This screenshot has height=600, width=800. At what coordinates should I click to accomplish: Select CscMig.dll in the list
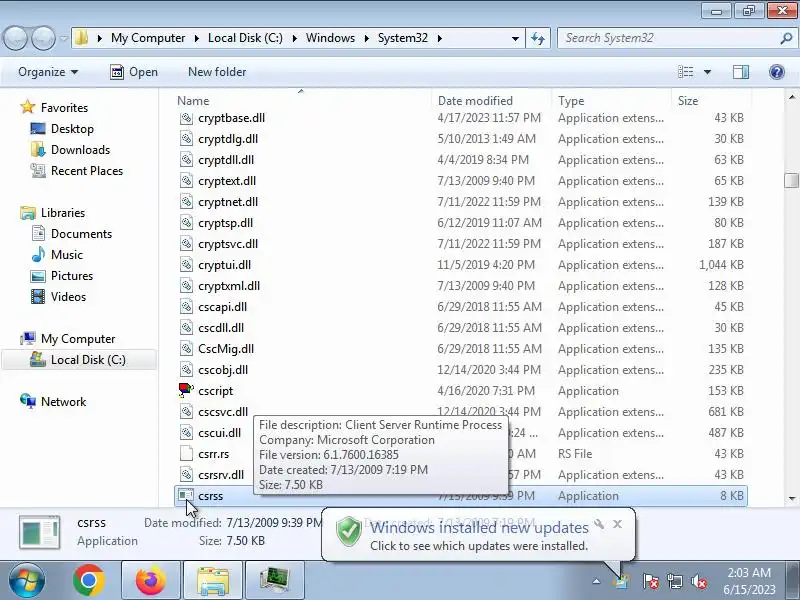[226, 349]
